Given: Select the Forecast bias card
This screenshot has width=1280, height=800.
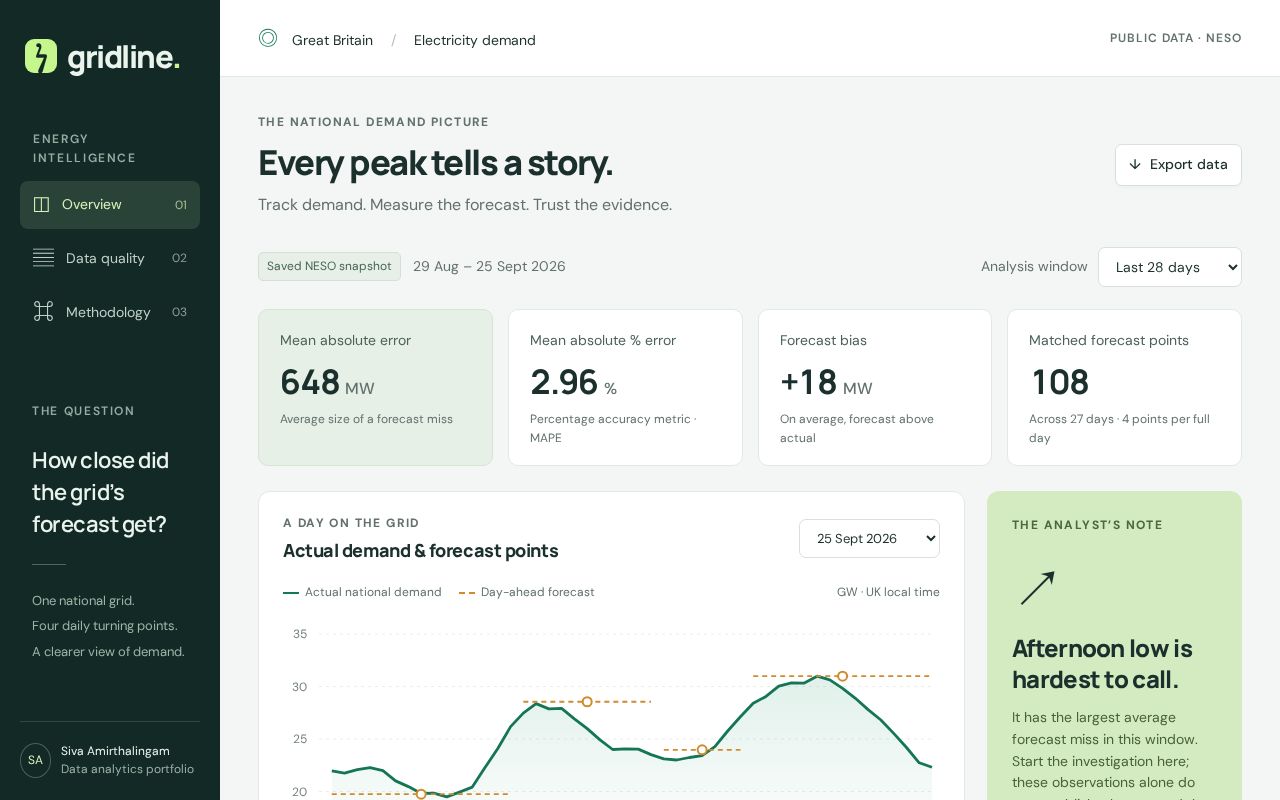Looking at the screenshot, I should click(875, 387).
